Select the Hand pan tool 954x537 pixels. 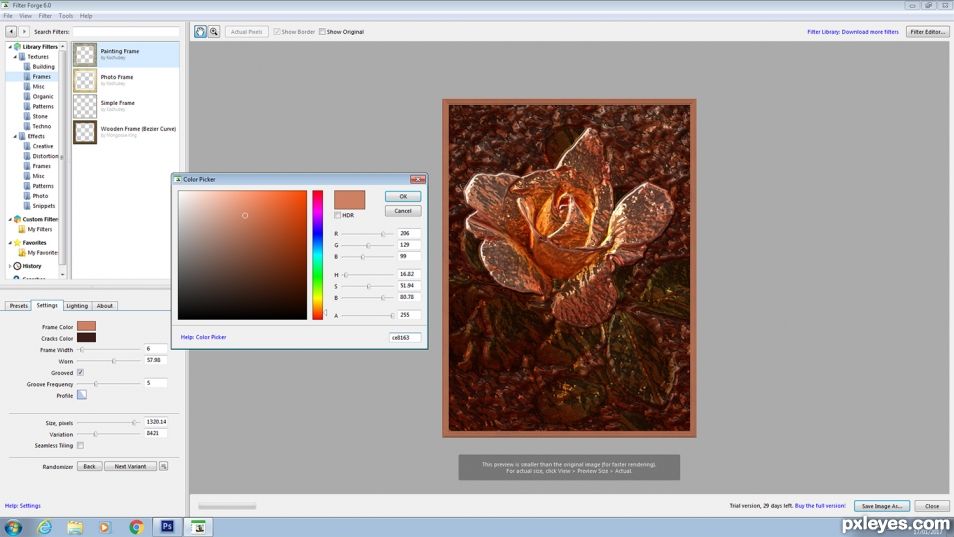(x=200, y=32)
